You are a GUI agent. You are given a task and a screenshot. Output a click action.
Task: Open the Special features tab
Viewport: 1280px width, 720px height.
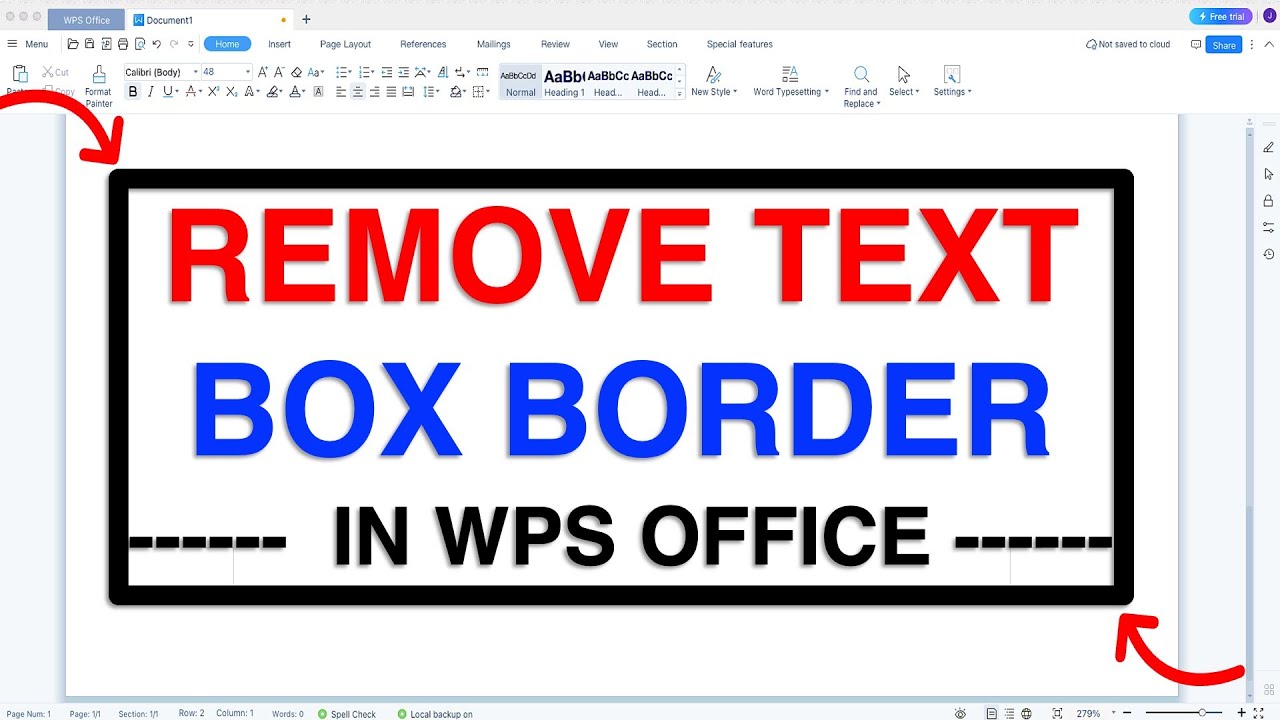tap(739, 44)
